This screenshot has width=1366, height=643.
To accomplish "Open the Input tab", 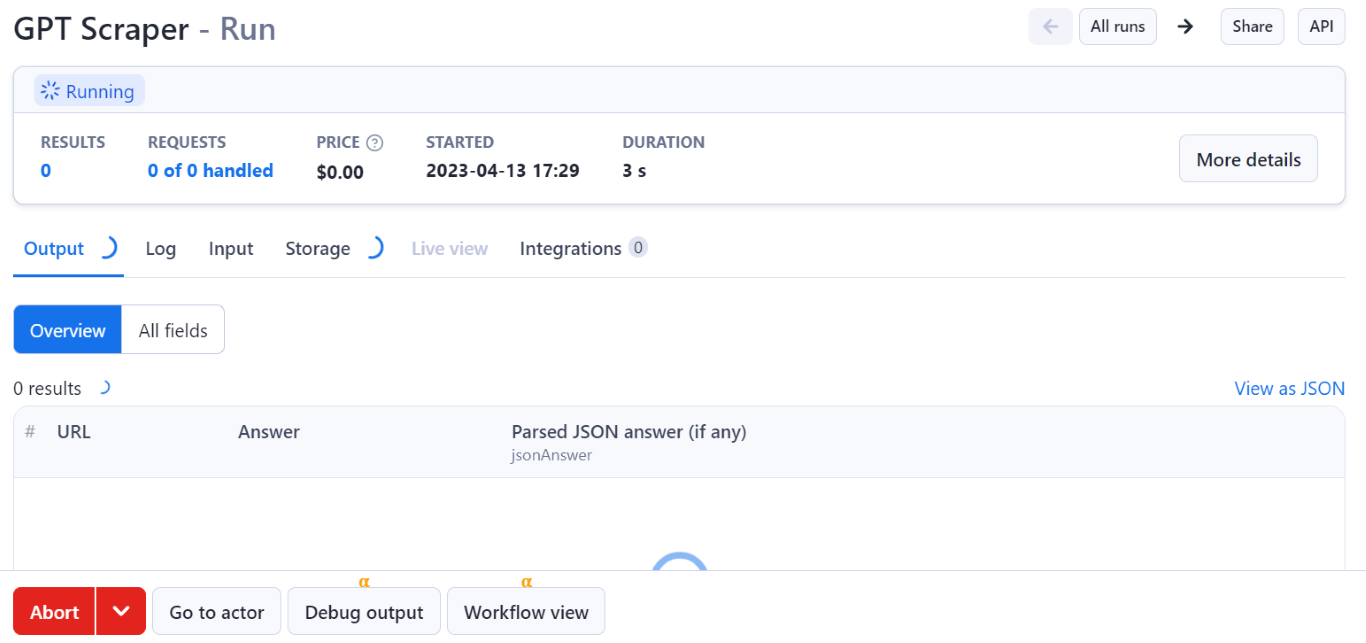I will (x=231, y=249).
